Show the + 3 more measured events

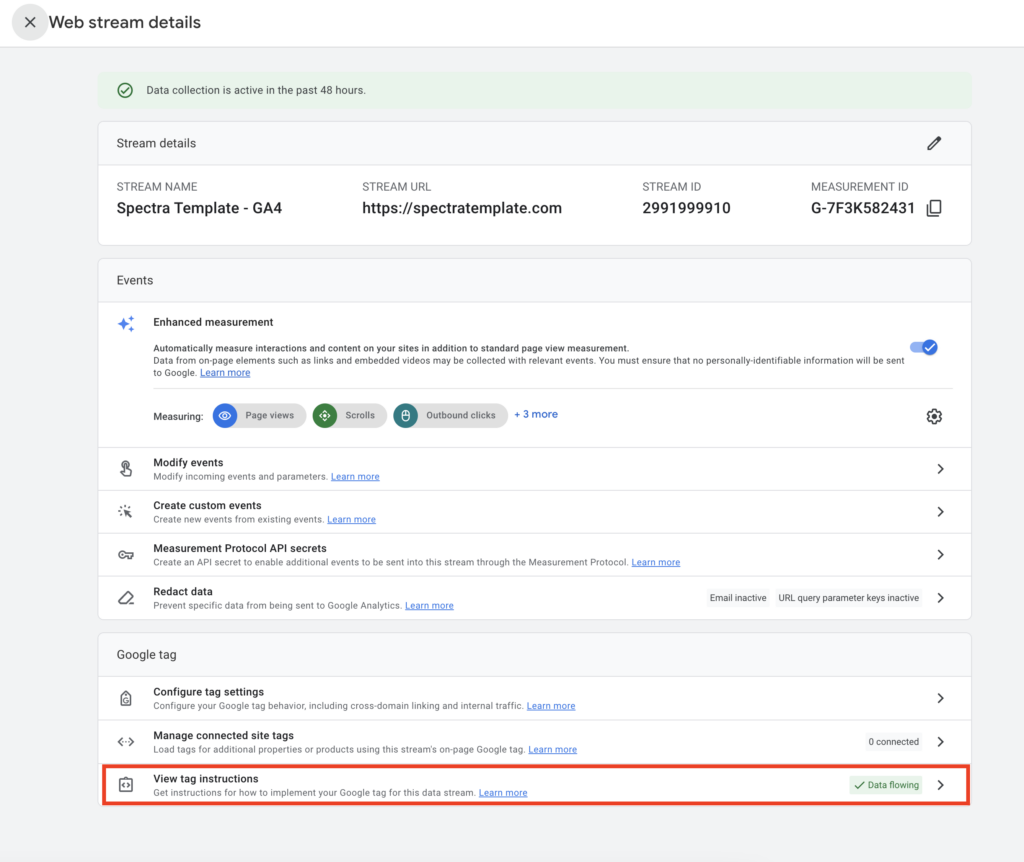(x=536, y=414)
